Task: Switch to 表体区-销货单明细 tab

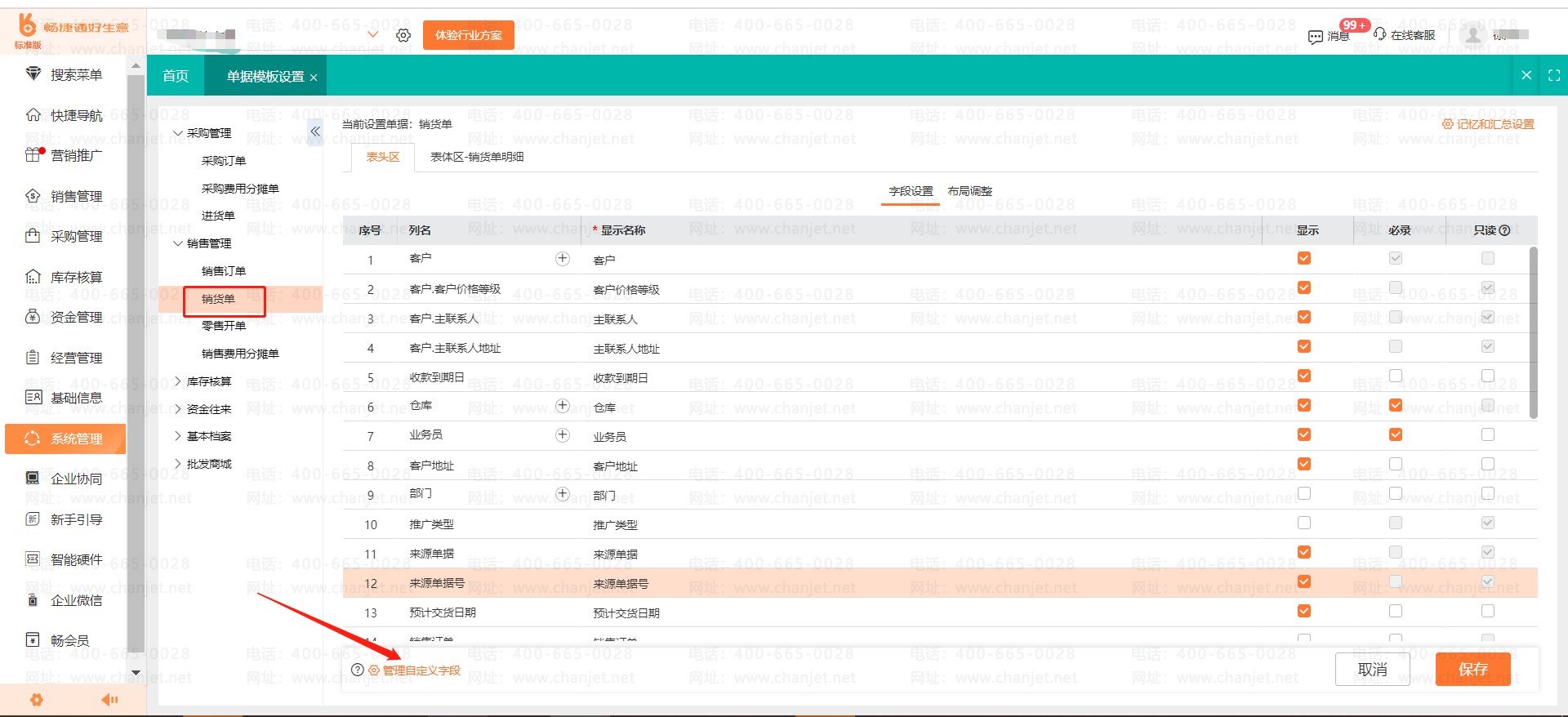Action: pos(477,157)
